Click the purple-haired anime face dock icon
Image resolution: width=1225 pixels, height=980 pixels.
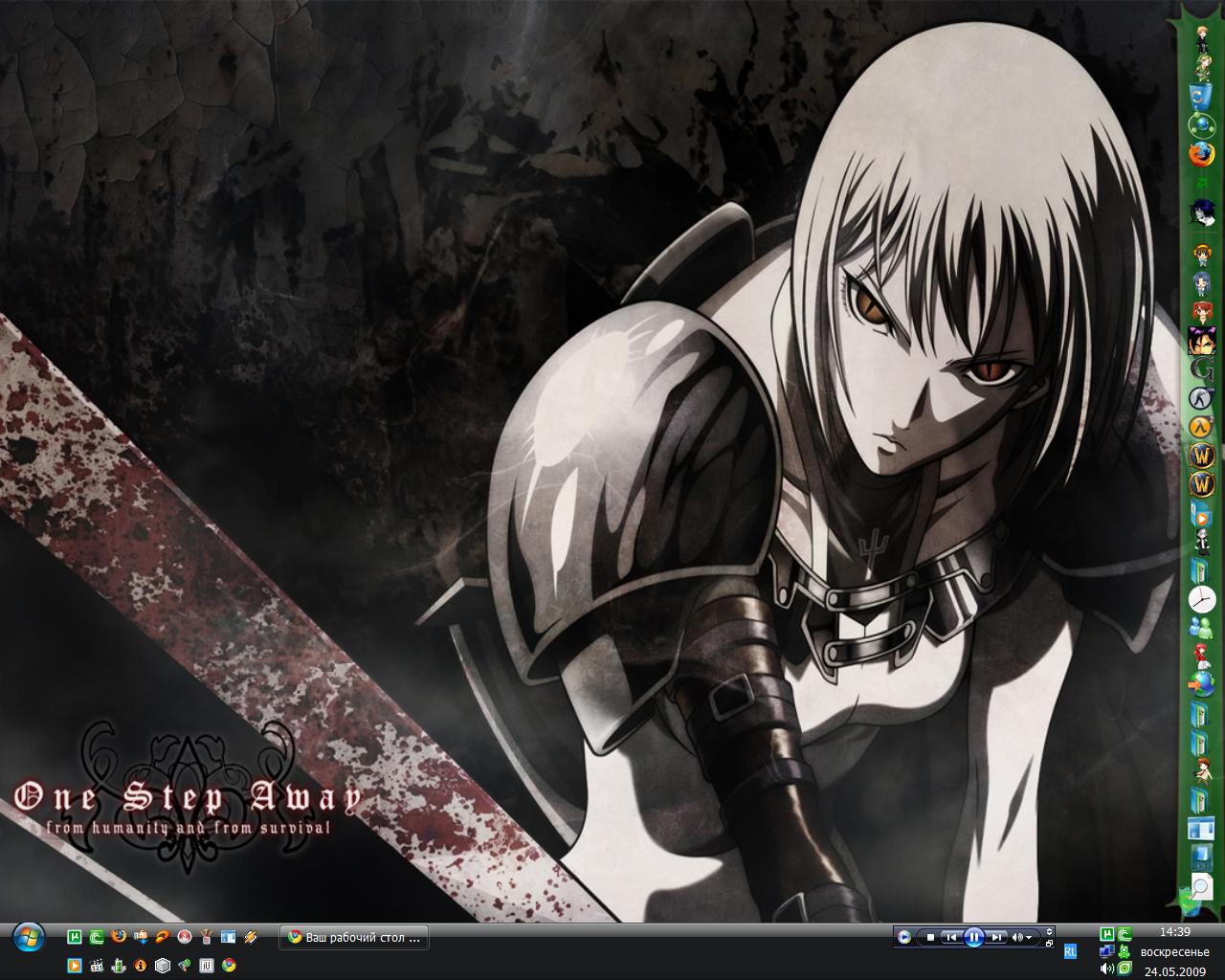(x=1202, y=340)
